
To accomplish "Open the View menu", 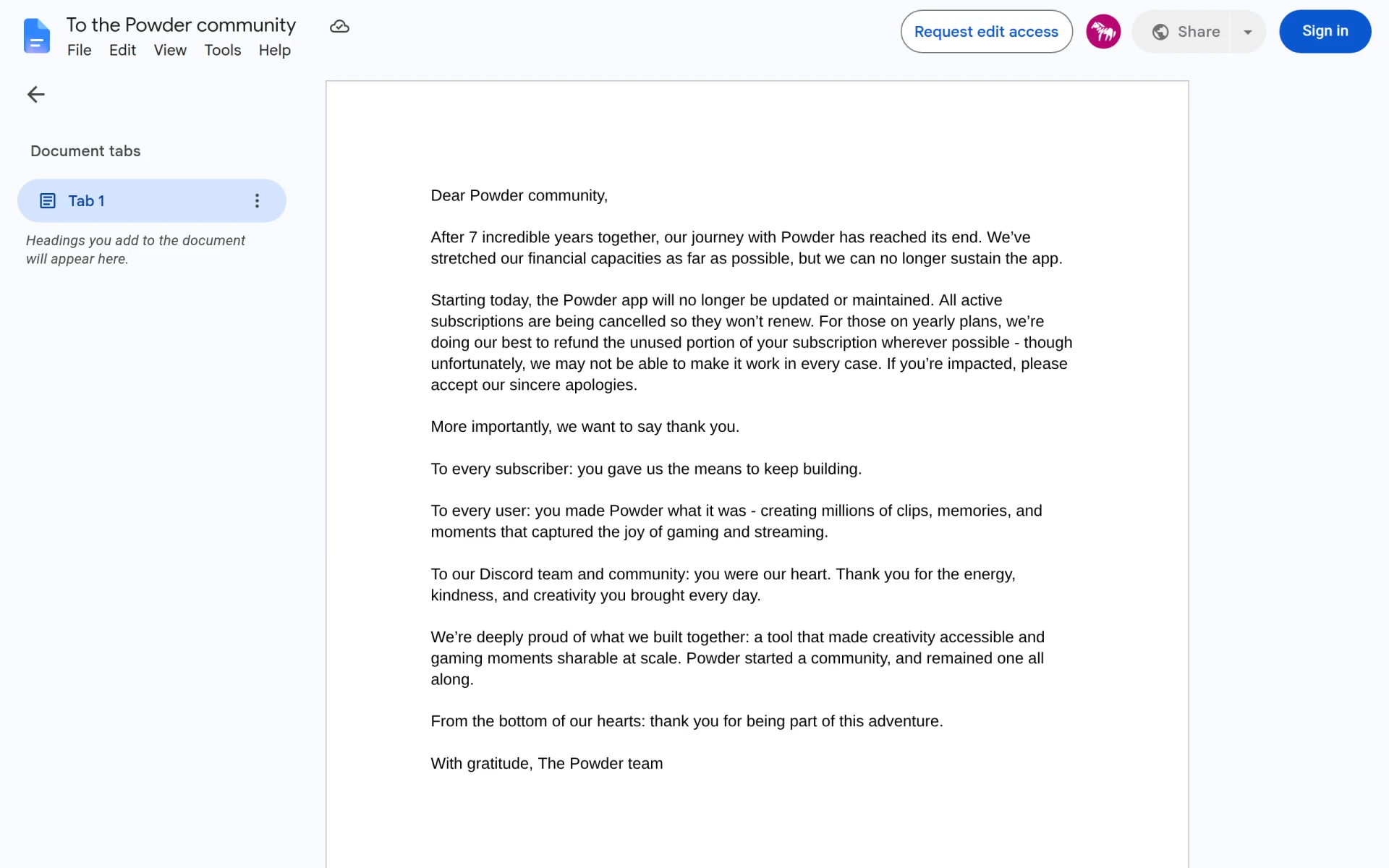I will pyautogui.click(x=170, y=51).
